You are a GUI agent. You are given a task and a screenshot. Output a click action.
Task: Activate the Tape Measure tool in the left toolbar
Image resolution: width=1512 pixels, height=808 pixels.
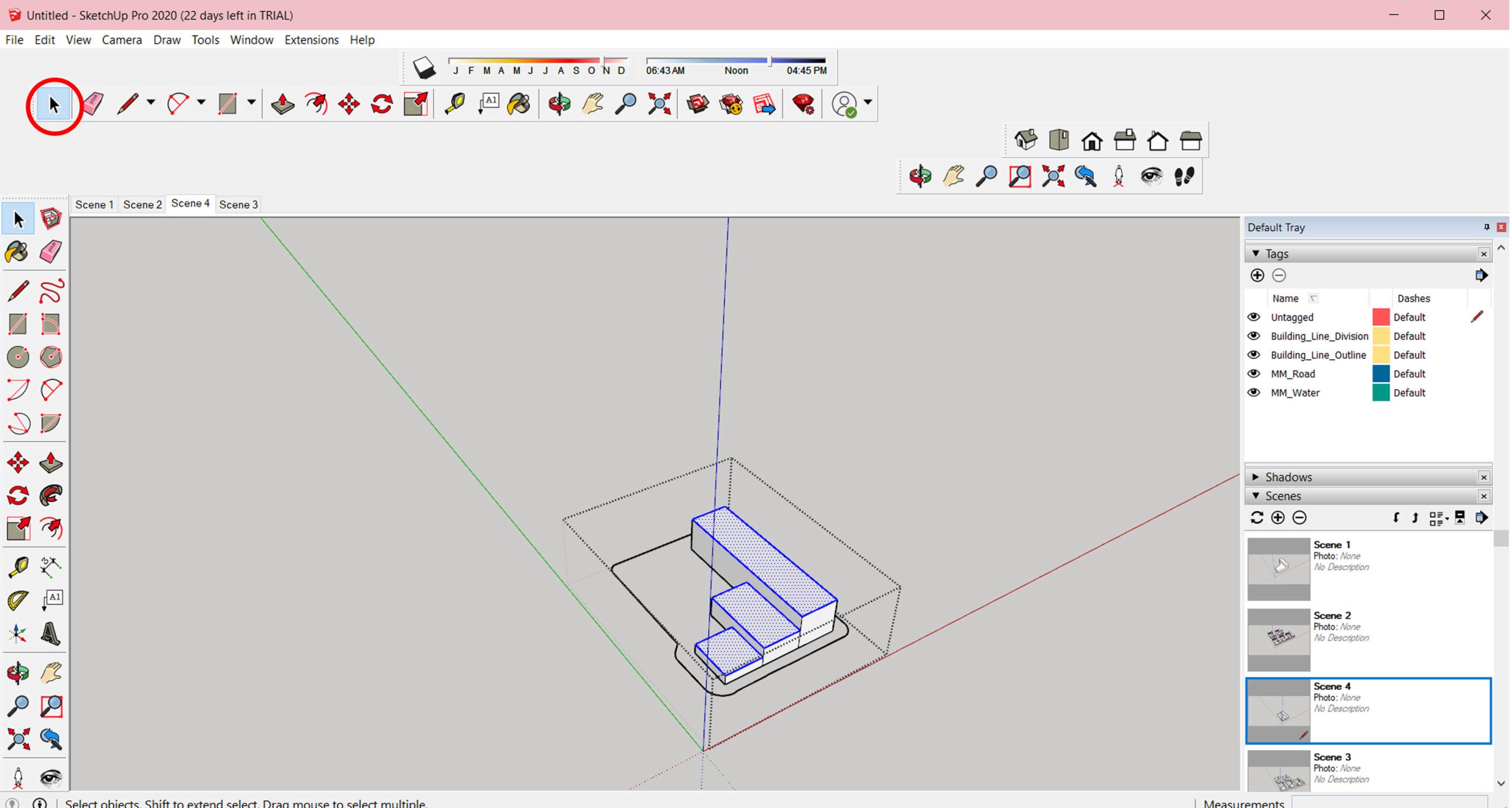pyautogui.click(x=18, y=567)
